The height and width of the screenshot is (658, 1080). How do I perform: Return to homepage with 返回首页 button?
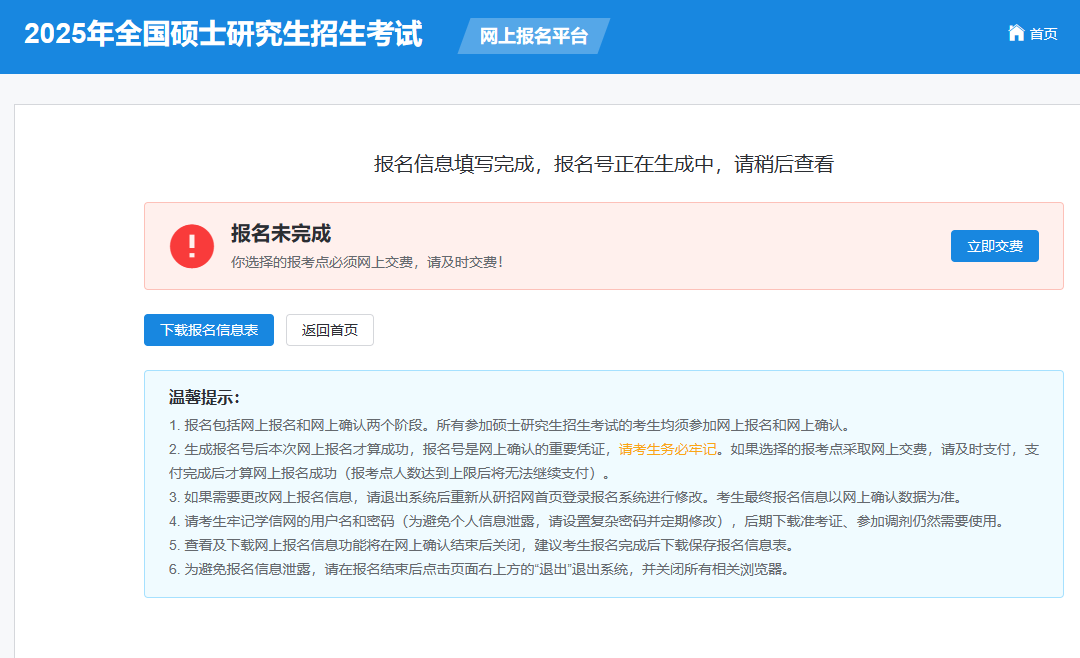pyautogui.click(x=330, y=330)
